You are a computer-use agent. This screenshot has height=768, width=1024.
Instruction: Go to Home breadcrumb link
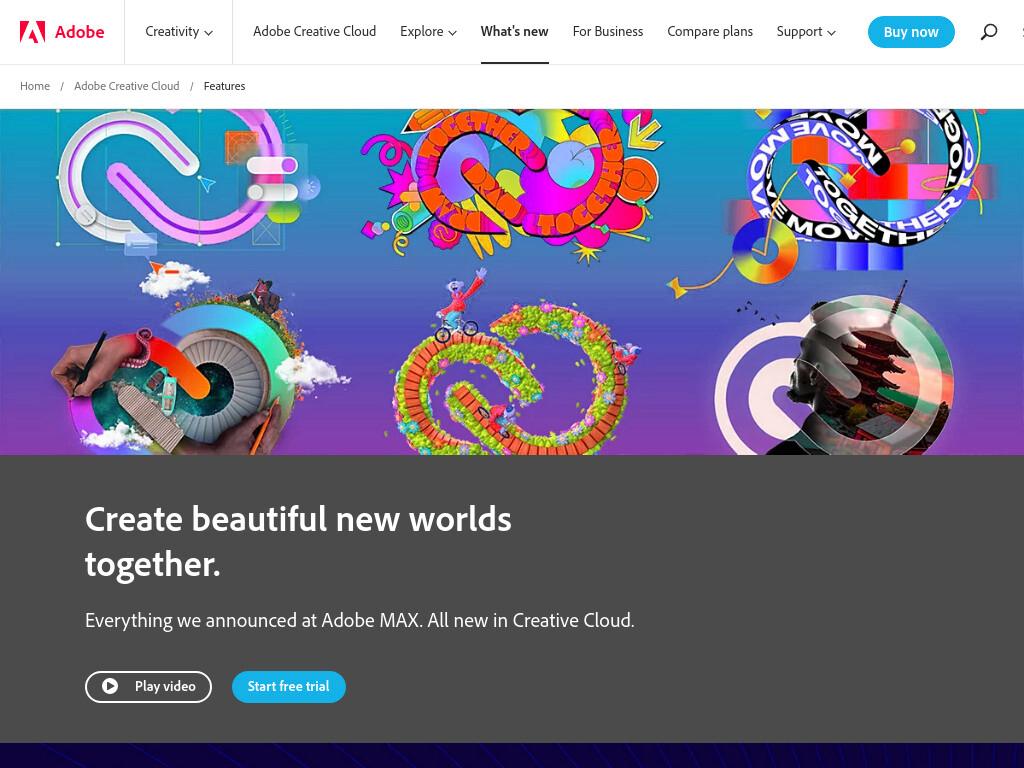coord(35,86)
